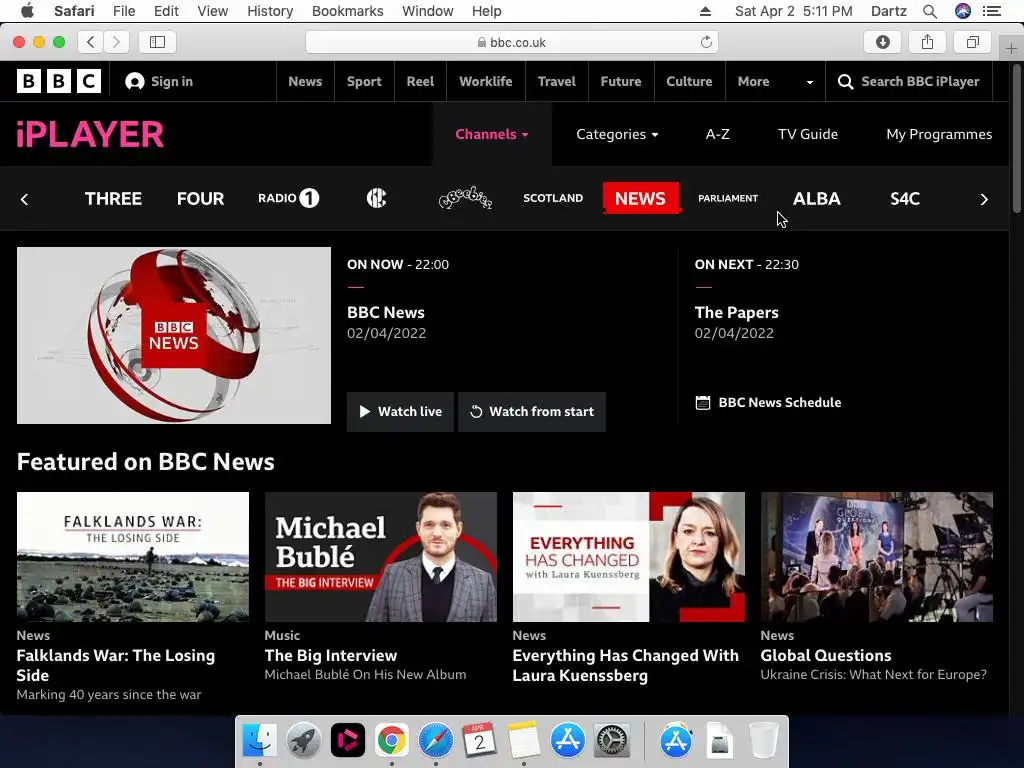Click the search magnifier in BBC bar
Viewport: 1024px width, 768px height.
(845, 82)
